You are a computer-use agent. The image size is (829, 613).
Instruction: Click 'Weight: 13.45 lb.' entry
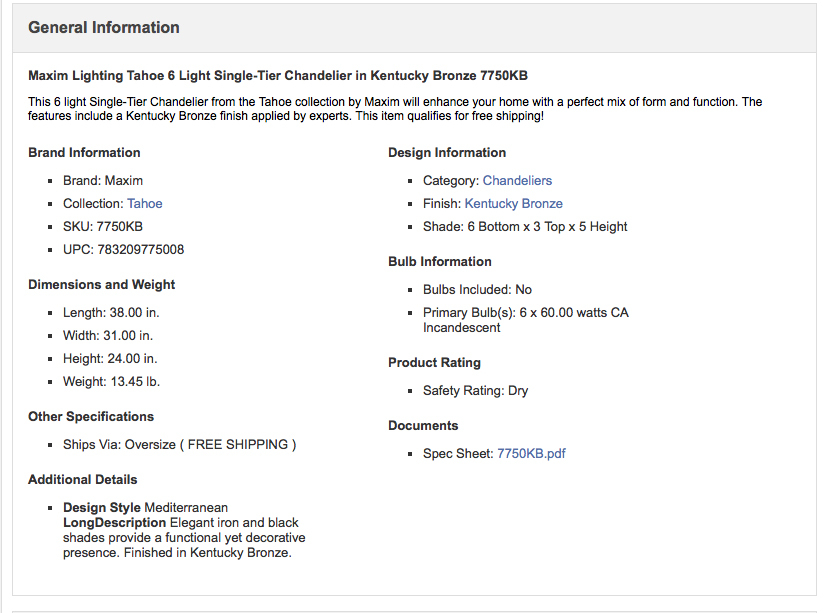(111, 382)
